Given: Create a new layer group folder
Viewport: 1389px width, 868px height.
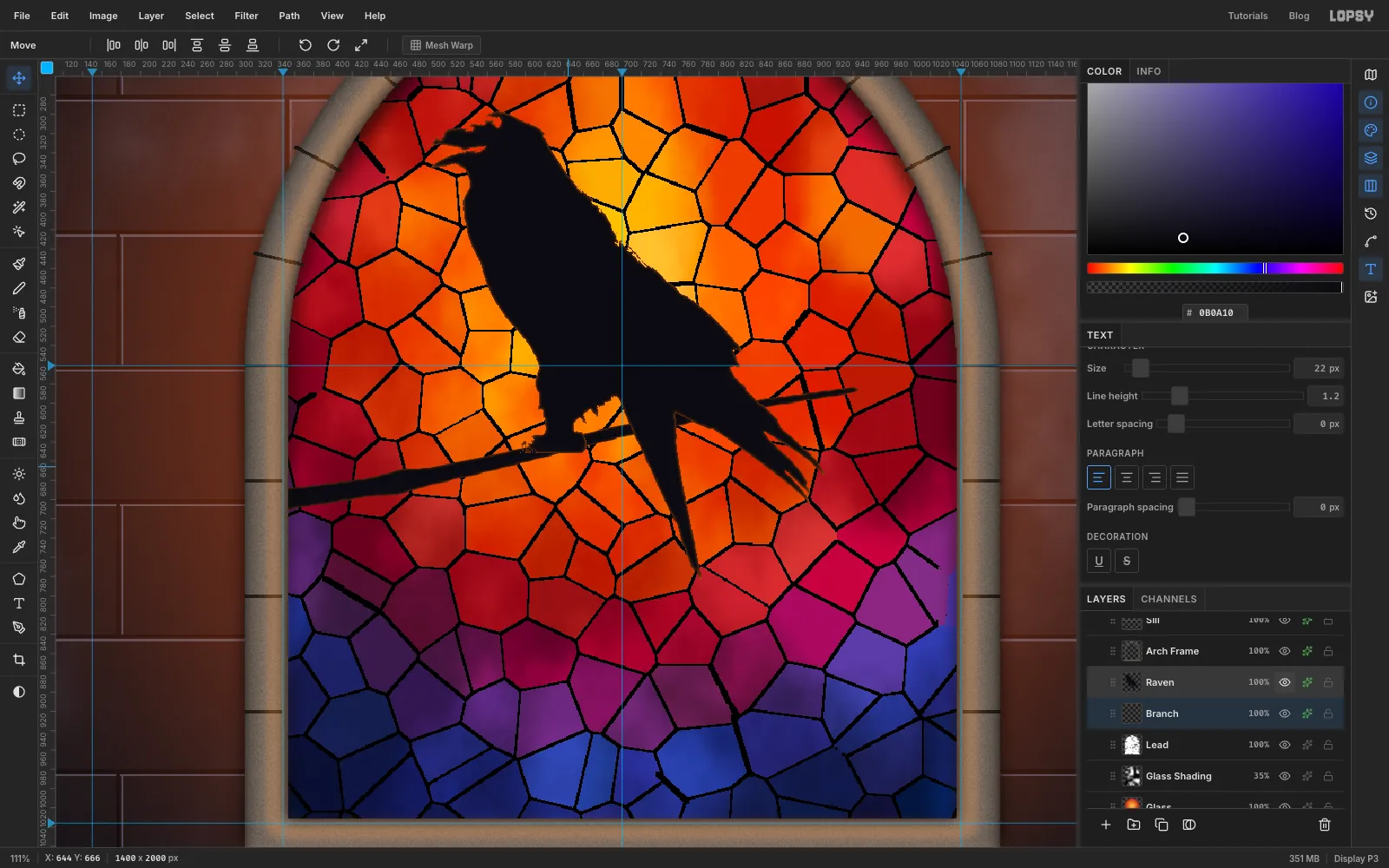Looking at the screenshot, I should tap(1134, 825).
